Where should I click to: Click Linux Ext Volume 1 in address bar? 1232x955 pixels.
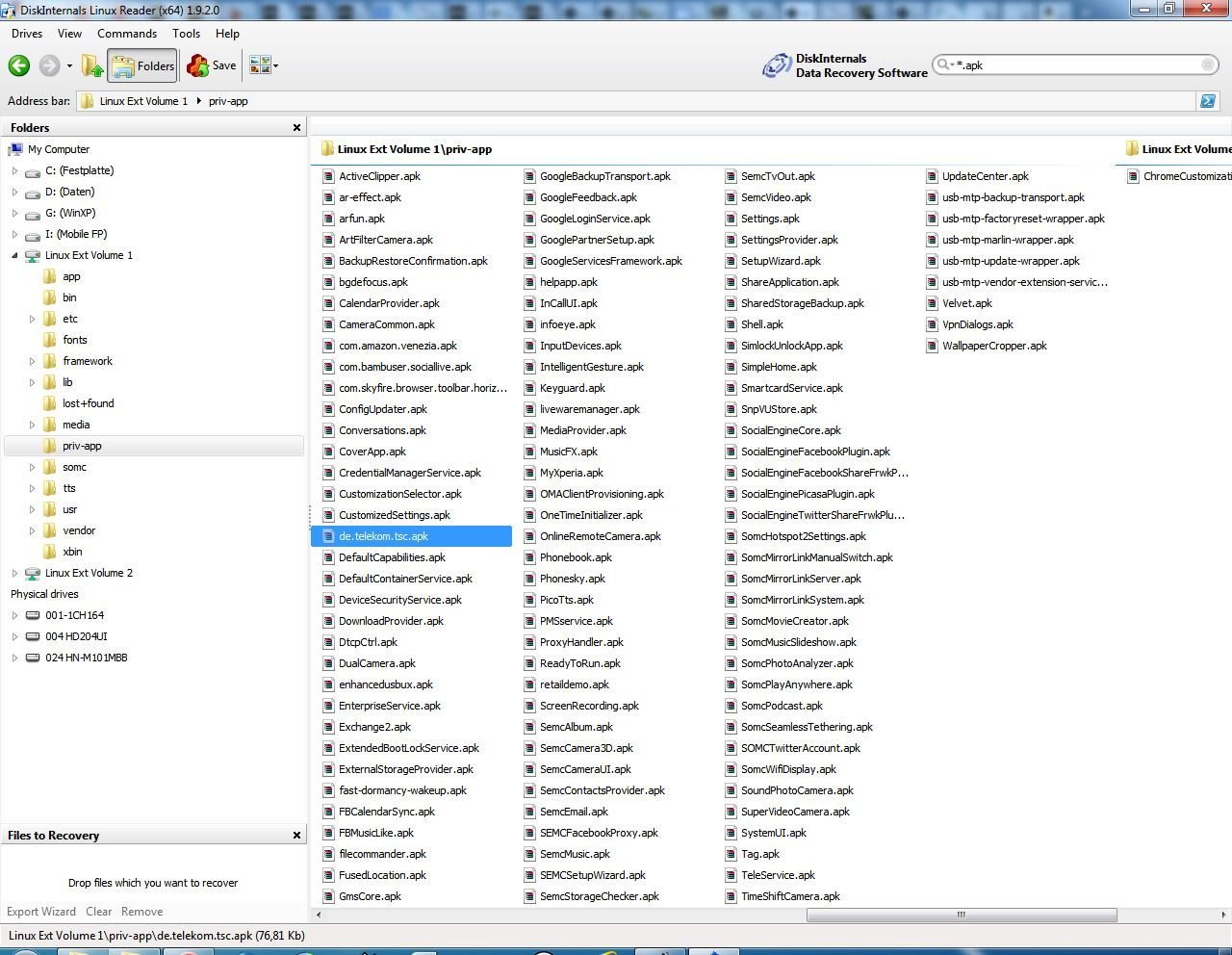[143, 101]
